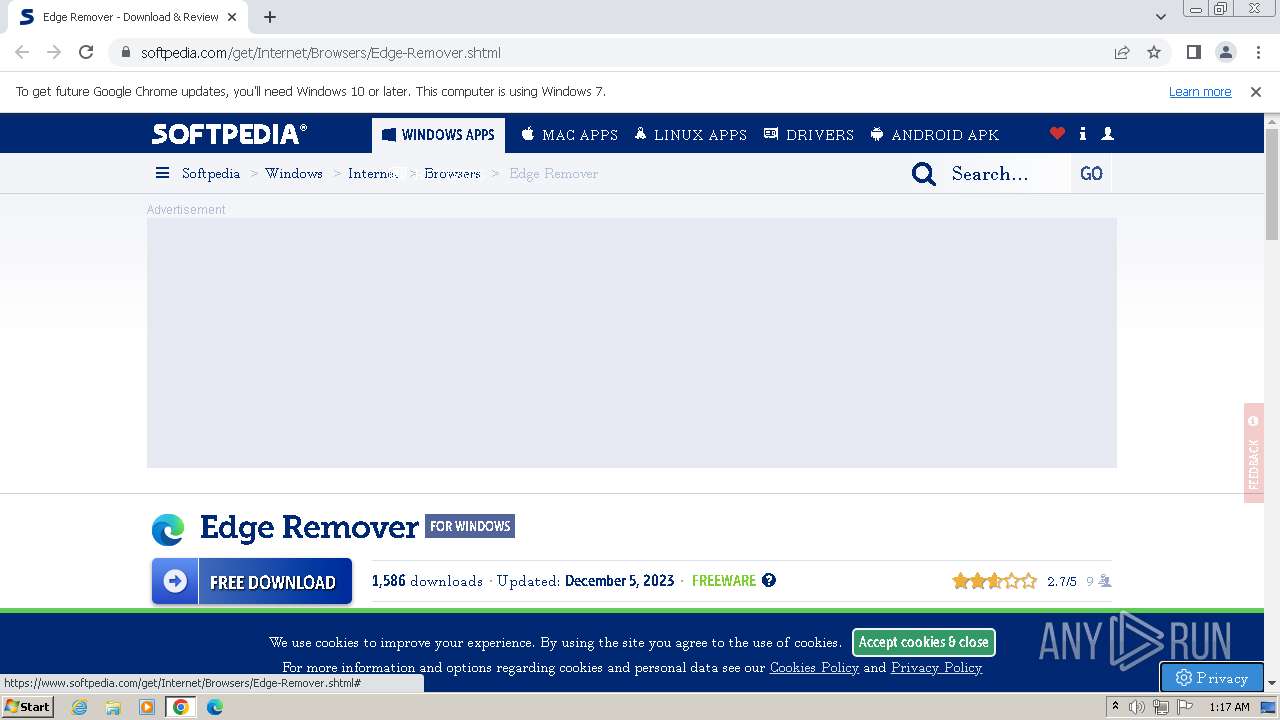
Task: Click the FREE DOWNLOAD button
Action: point(252,581)
